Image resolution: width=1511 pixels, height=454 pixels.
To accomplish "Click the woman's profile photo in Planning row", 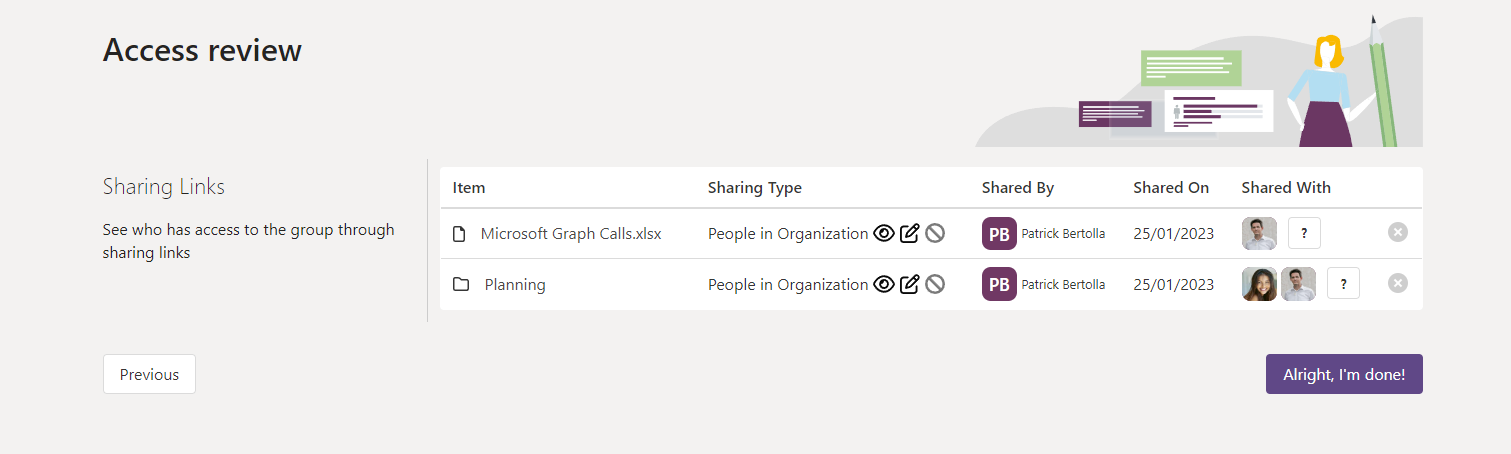I will pyautogui.click(x=1259, y=284).
